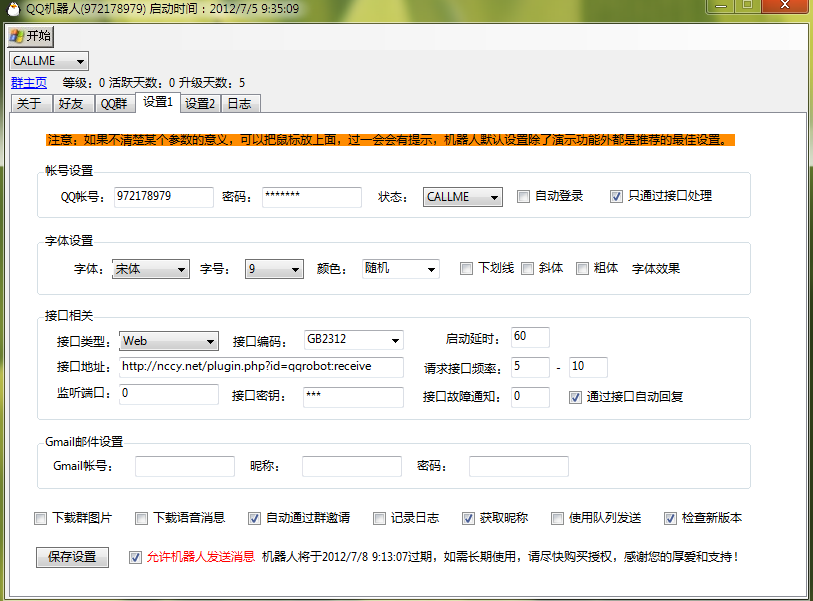The height and width of the screenshot is (601, 813).
Task: Click the account 密码 field in 帐号设置
Action: pos(312,197)
